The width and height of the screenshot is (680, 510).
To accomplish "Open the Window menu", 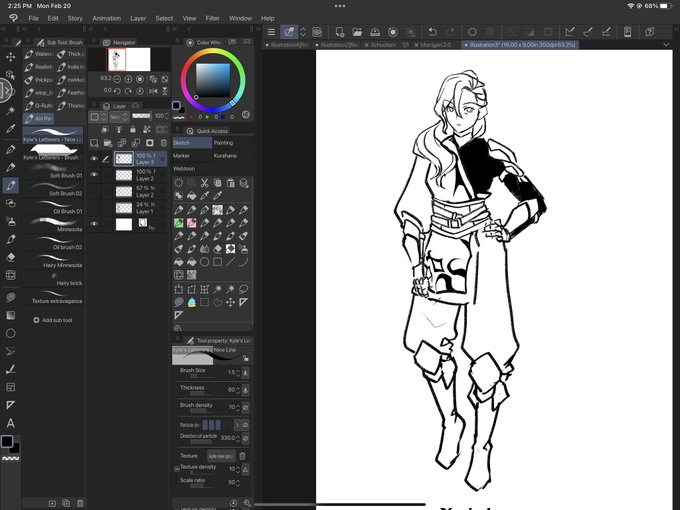I will tap(240, 18).
